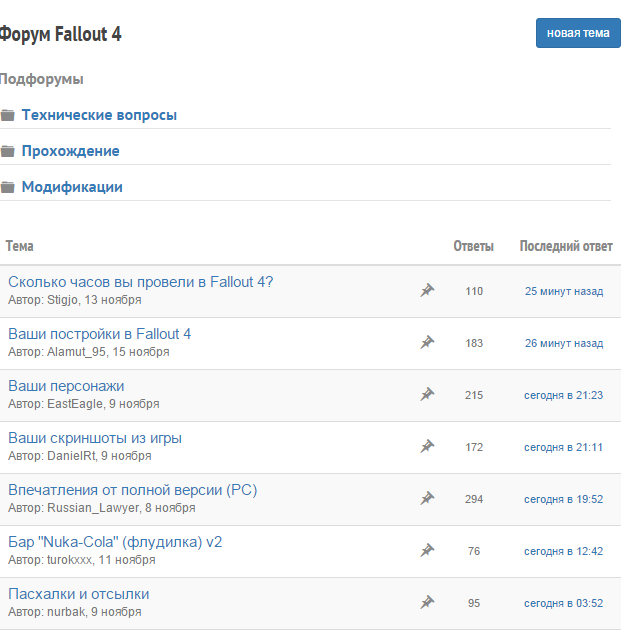
Task: Open the Пасхалки и отсылки thread
Action: 79,594
